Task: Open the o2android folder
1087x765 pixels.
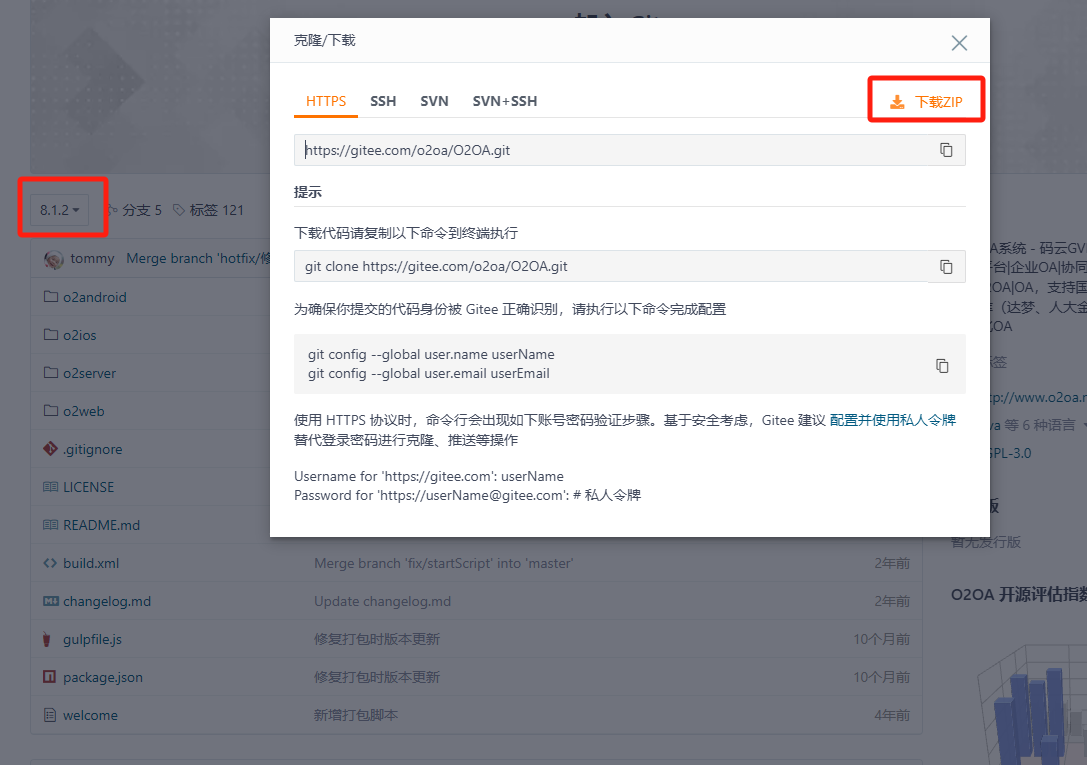Action: pos(95,297)
